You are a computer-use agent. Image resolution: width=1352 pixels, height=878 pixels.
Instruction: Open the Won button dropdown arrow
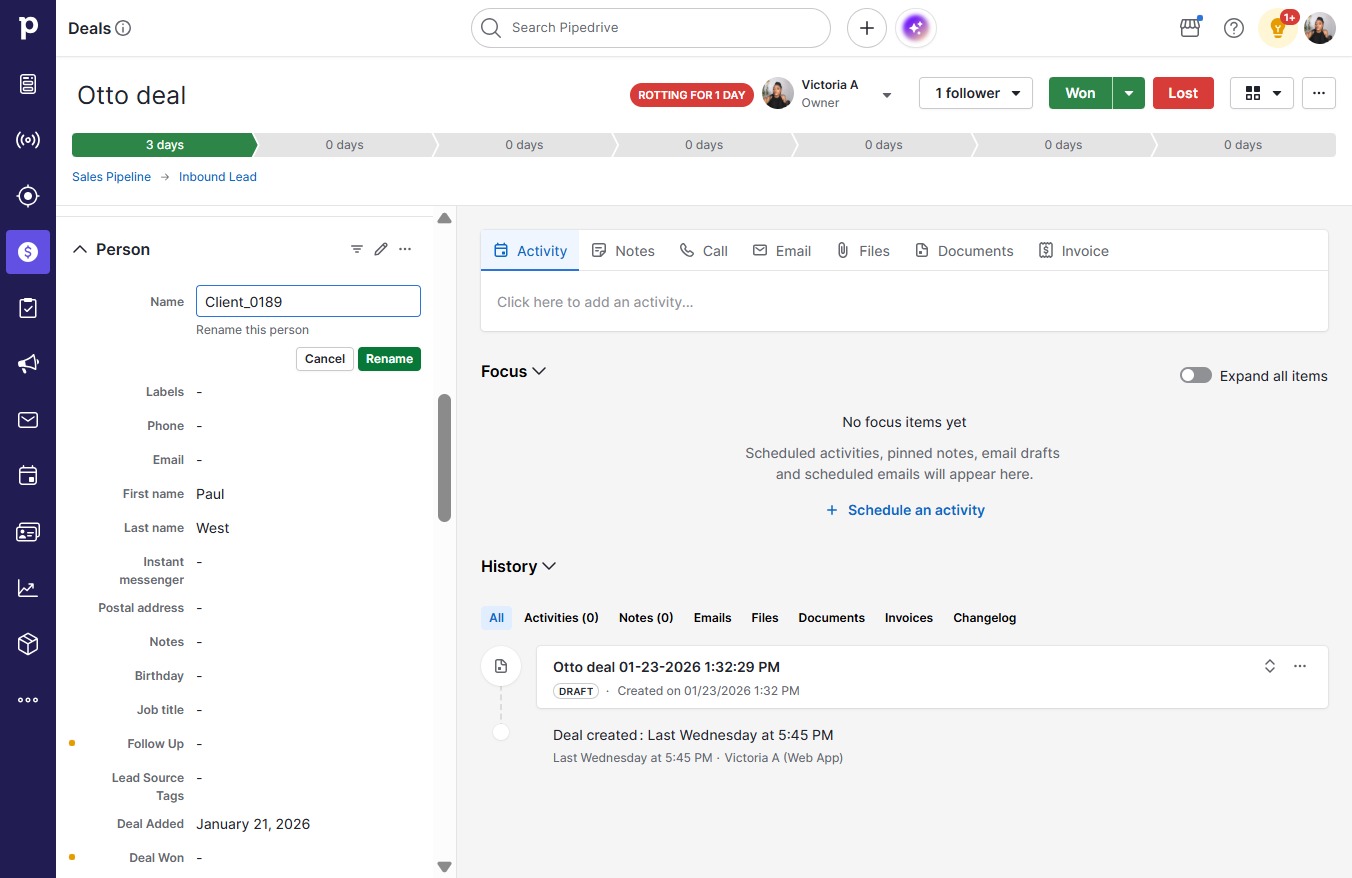(1129, 93)
